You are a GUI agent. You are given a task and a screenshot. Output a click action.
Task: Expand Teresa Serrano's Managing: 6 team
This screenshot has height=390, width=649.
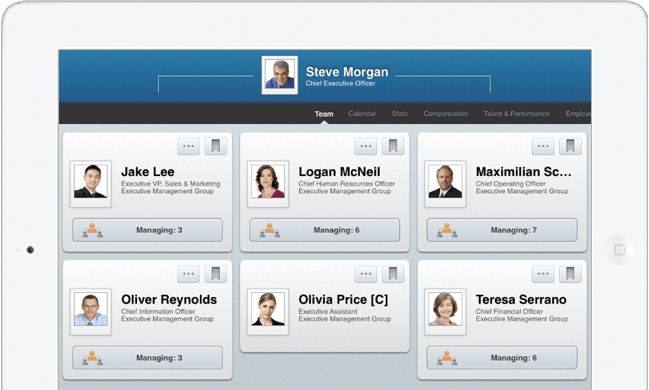tap(502, 358)
